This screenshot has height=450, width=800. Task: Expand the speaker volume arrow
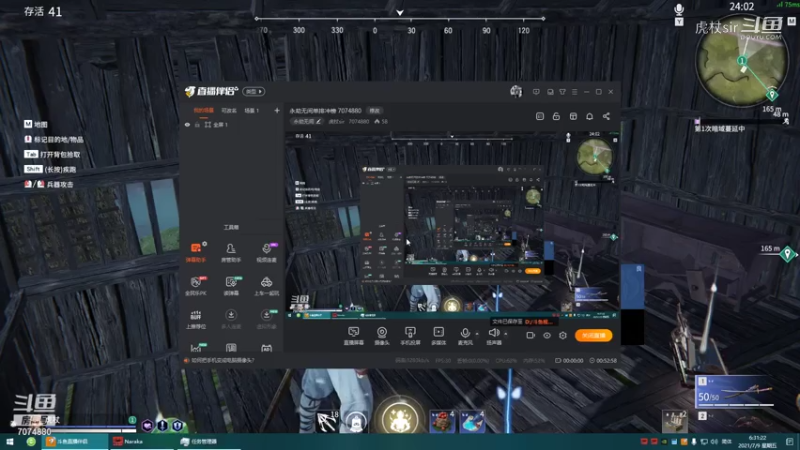506,334
